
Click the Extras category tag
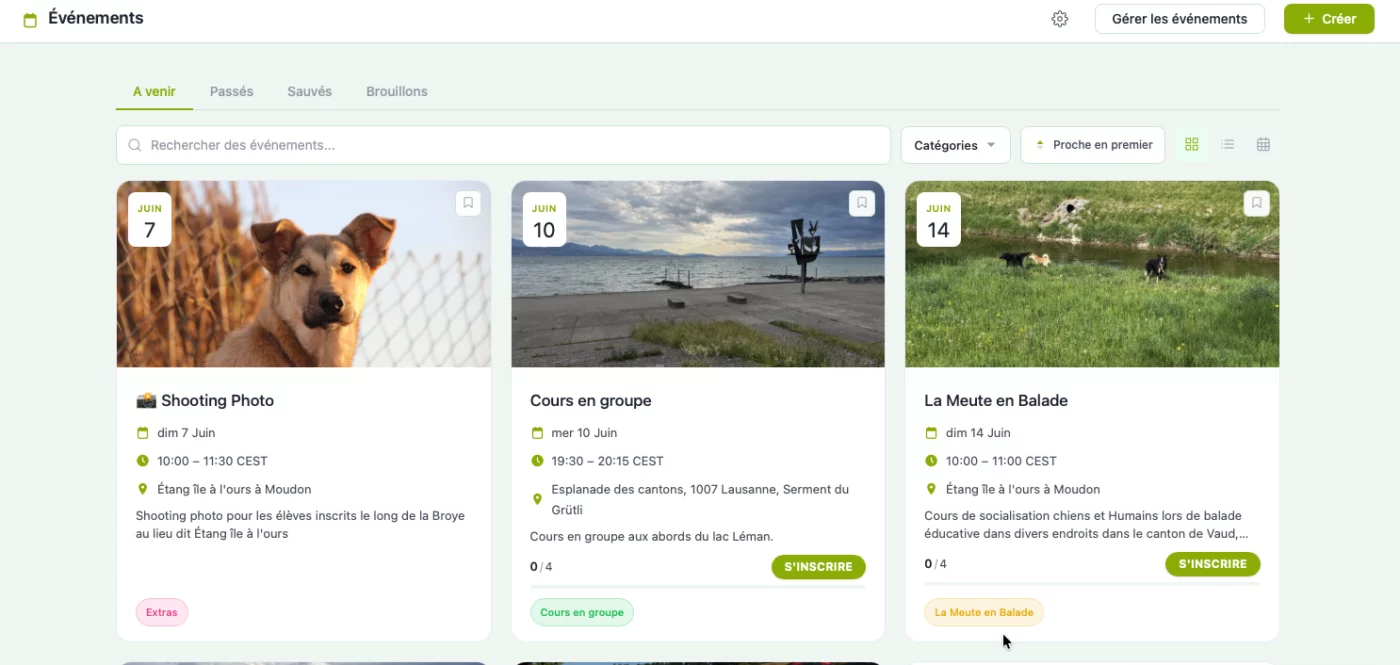tap(162, 612)
